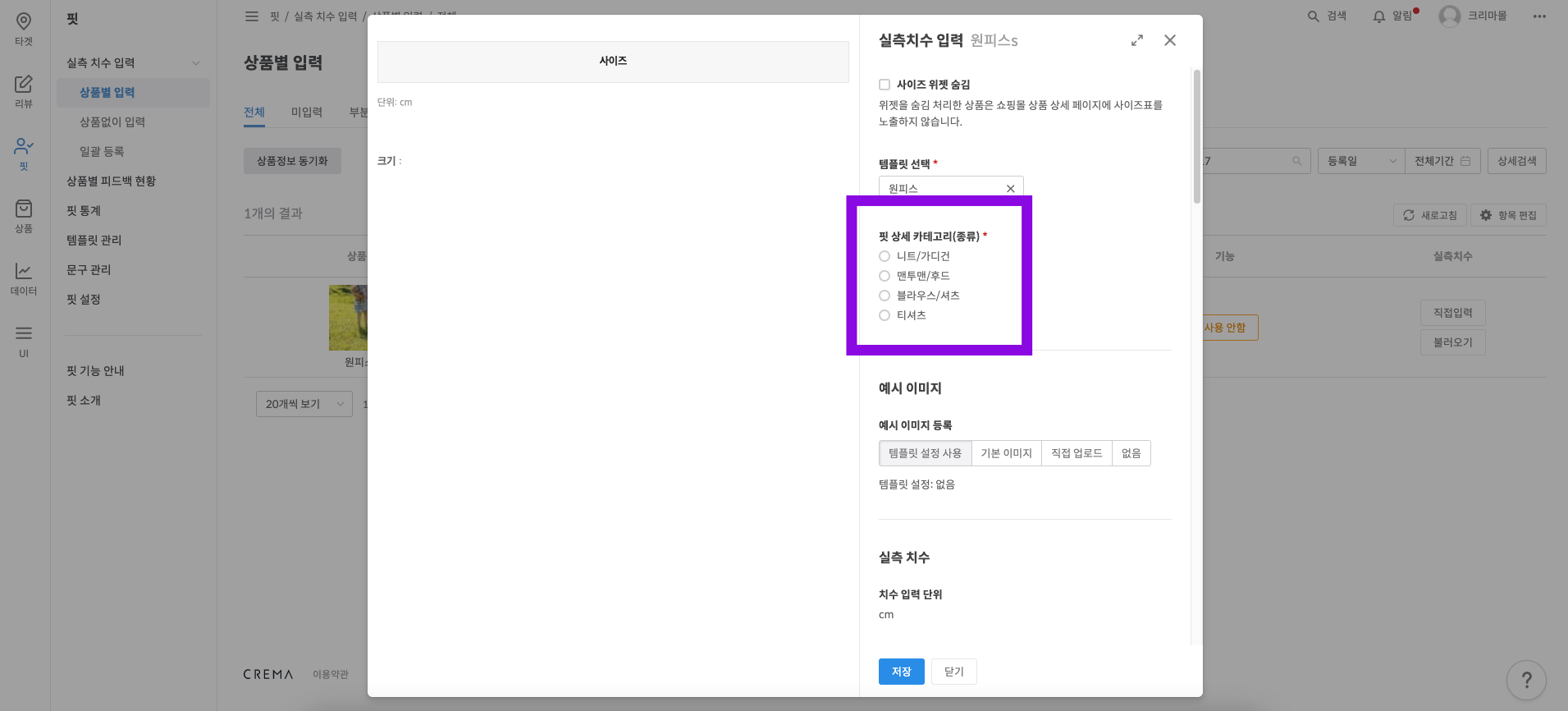Open 항목 편집 gear settings
This screenshot has width=1568, height=711.
tap(1508, 215)
